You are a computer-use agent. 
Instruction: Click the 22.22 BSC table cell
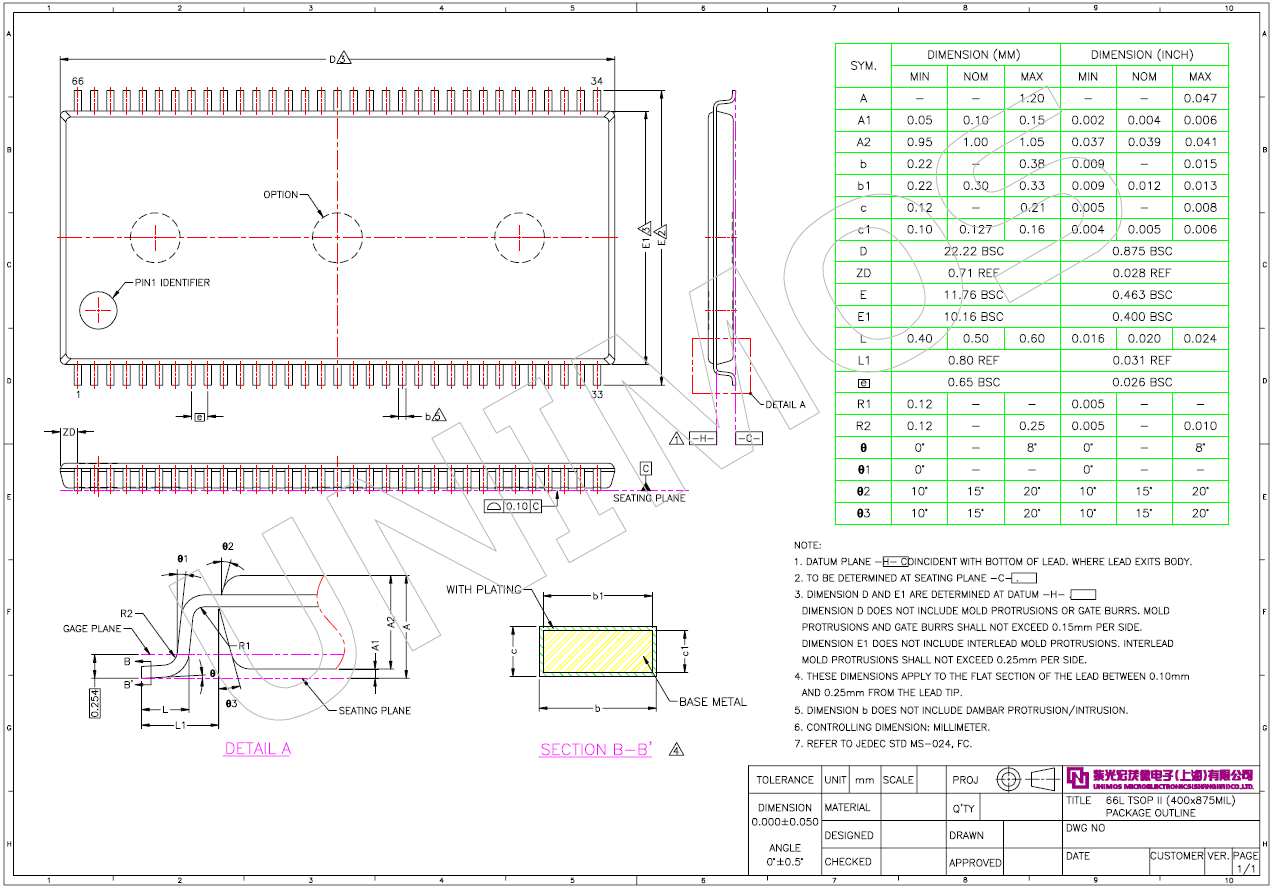coord(975,251)
